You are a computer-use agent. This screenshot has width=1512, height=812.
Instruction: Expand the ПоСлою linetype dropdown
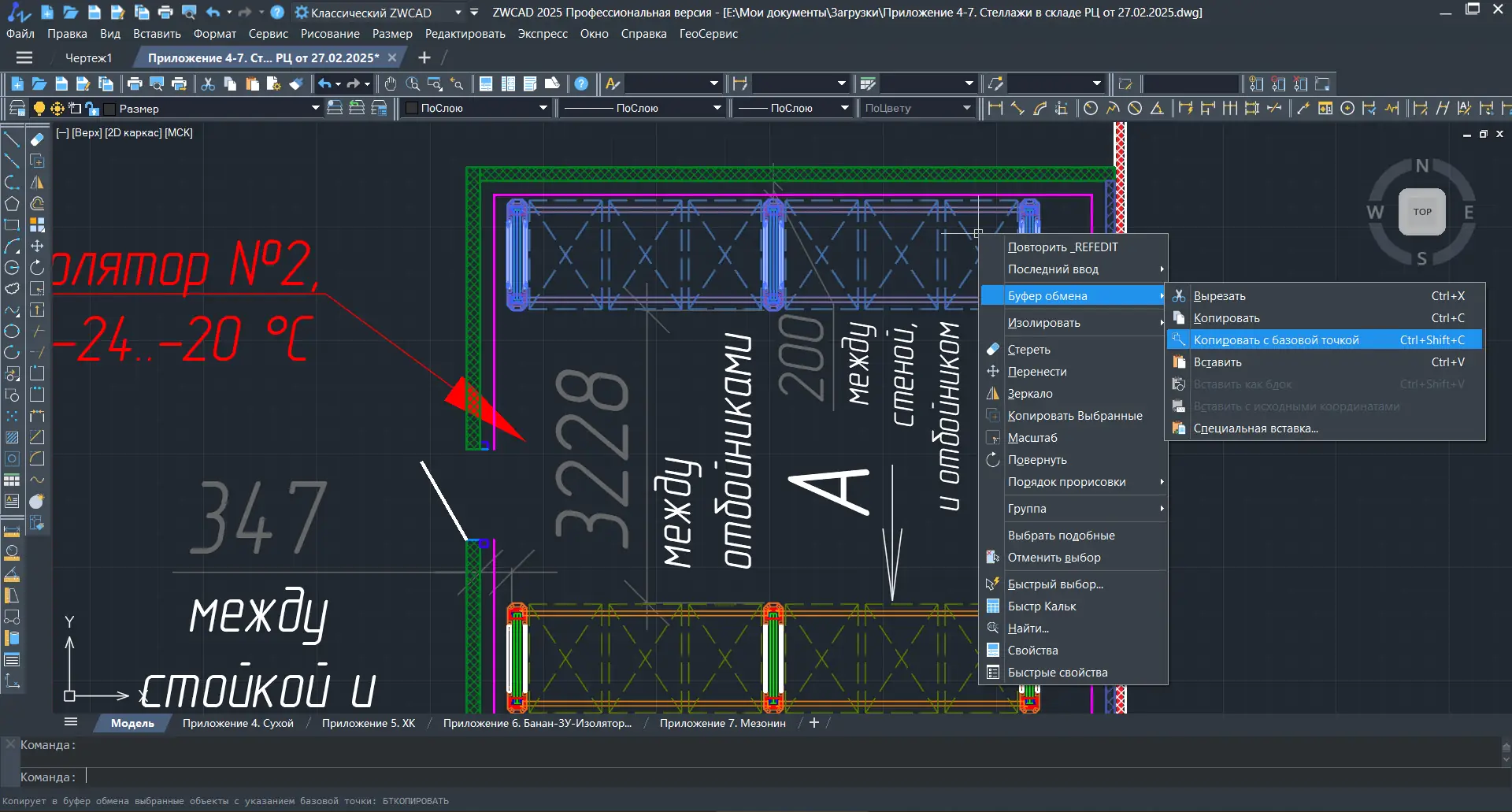tap(643, 109)
